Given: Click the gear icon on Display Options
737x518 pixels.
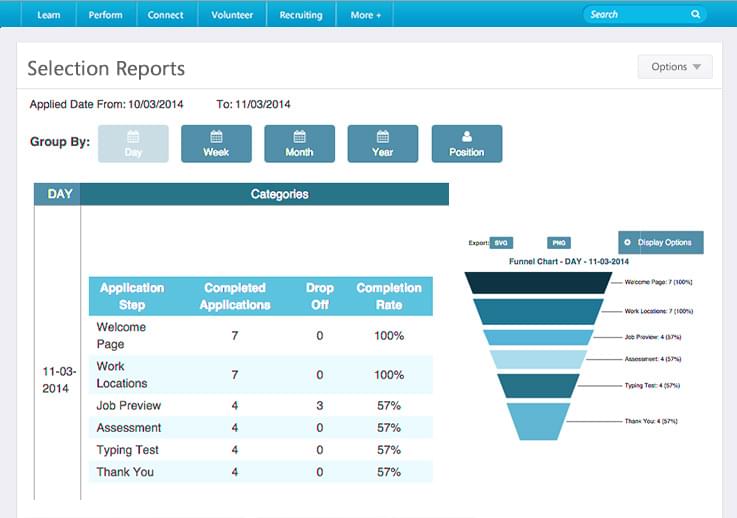Looking at the screenshot, I should tap(627, 242).
